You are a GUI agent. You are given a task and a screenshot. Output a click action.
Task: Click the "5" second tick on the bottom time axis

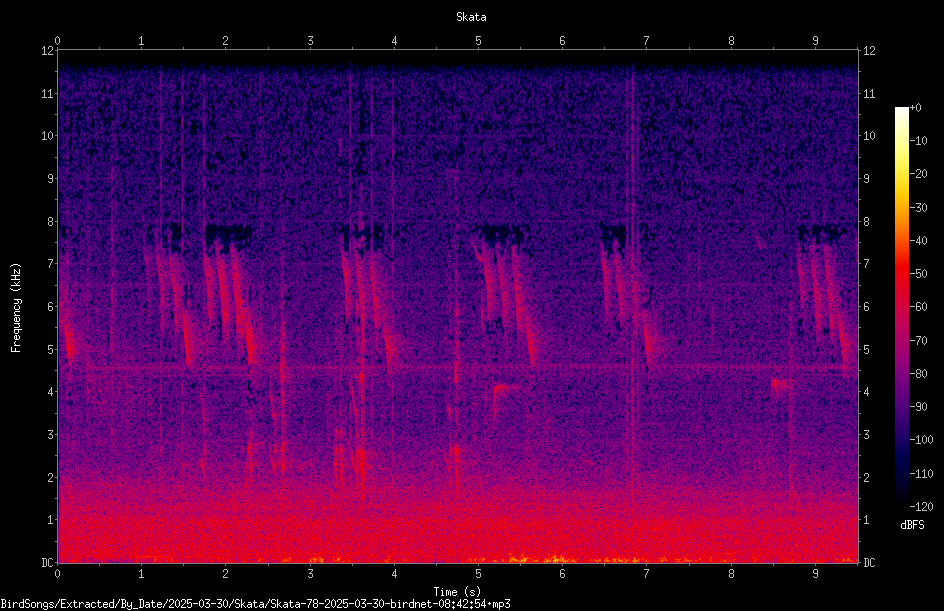(479, 574)
